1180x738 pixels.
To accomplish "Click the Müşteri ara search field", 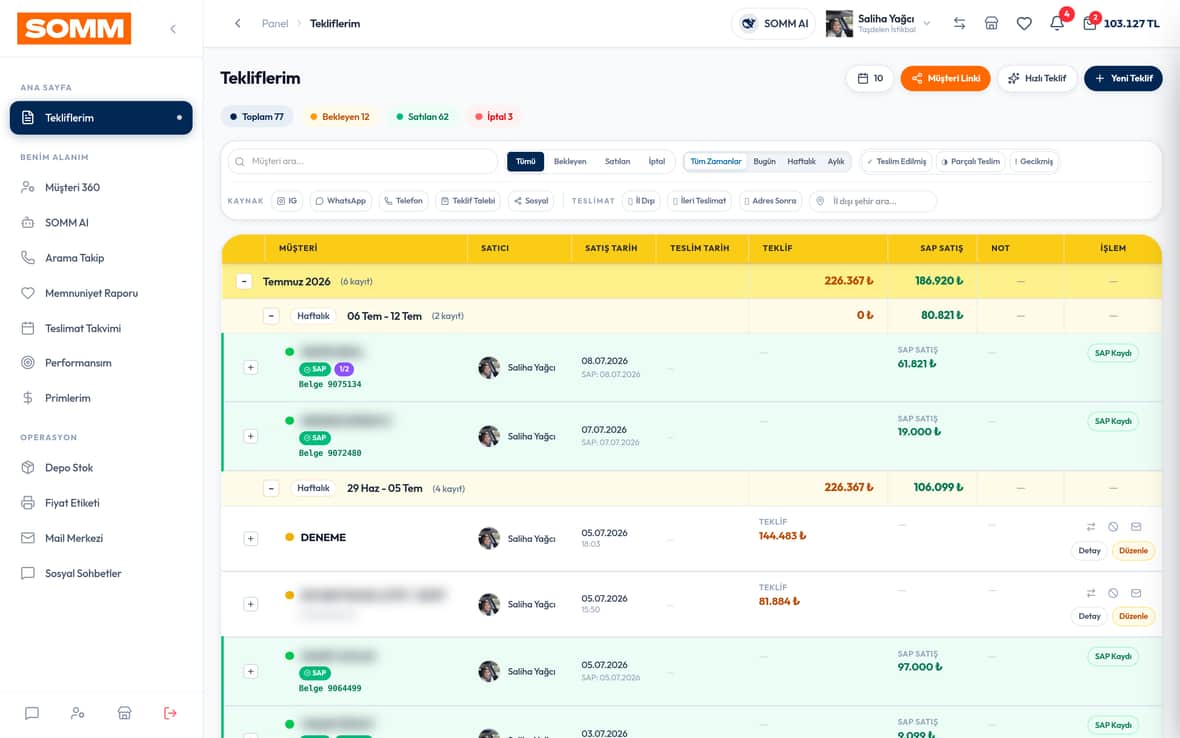I will coord(363,161).
